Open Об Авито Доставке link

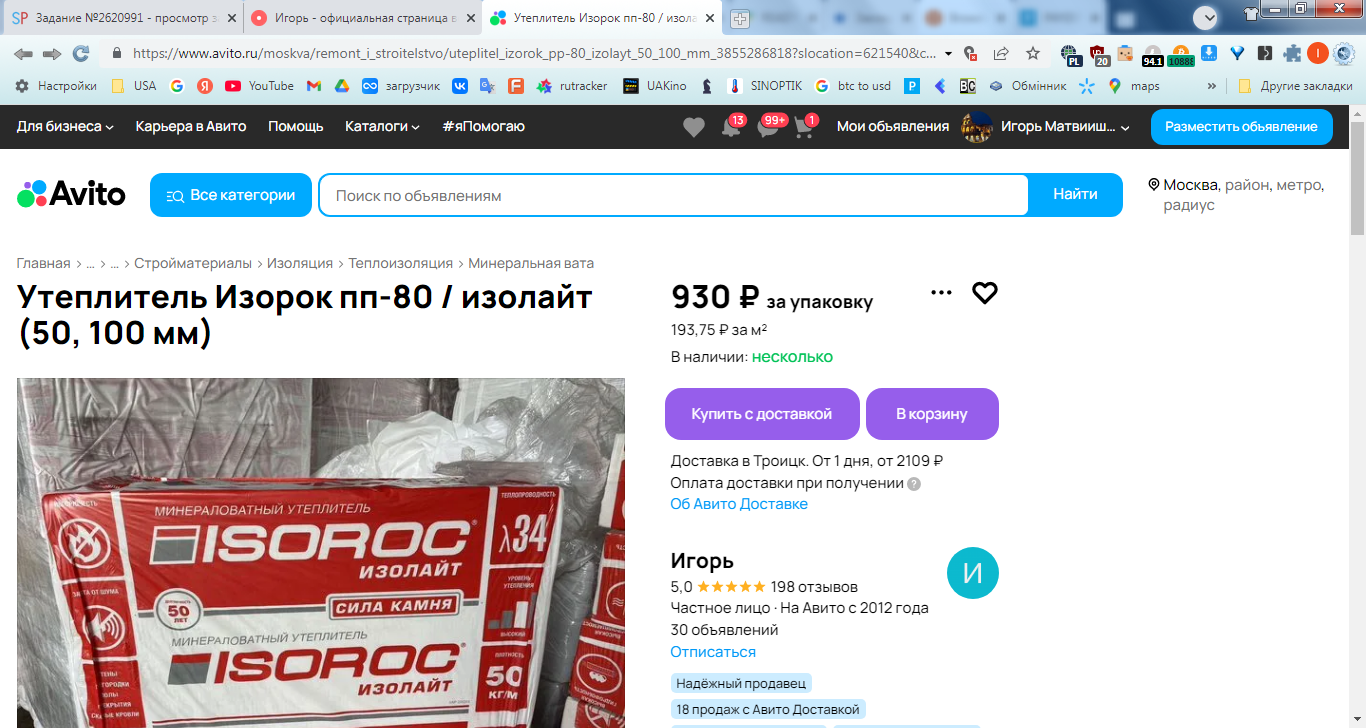(739, 504)
